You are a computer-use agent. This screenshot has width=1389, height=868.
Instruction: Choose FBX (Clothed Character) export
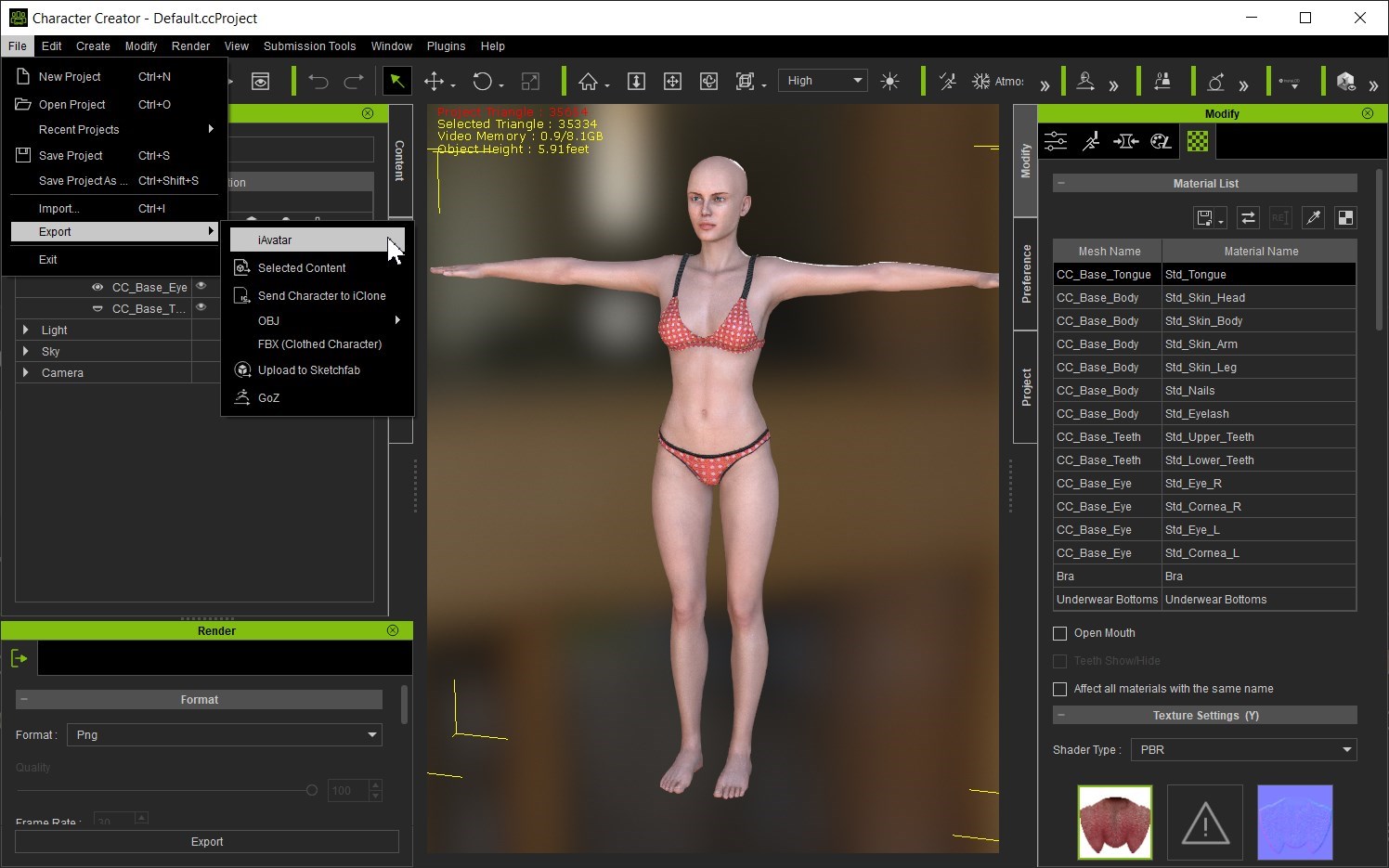318,344
